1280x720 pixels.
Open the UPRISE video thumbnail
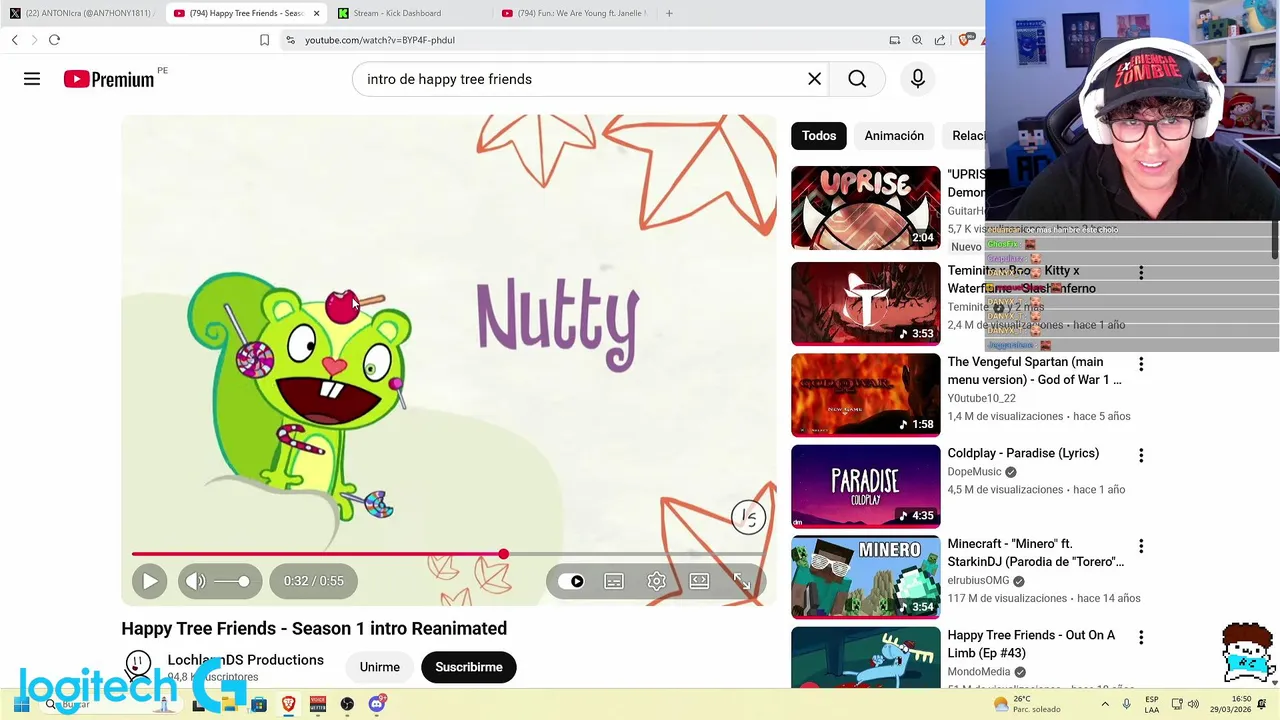pos(866,208)
